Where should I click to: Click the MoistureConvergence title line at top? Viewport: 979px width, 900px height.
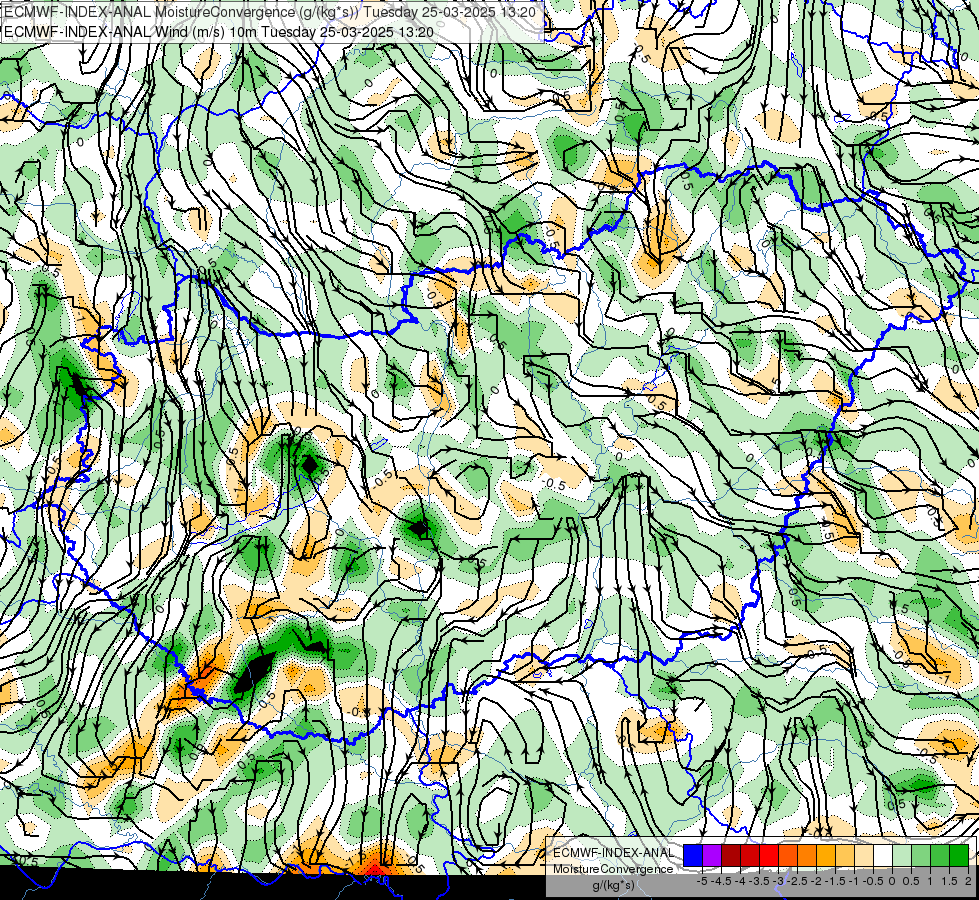pos(269,12)
